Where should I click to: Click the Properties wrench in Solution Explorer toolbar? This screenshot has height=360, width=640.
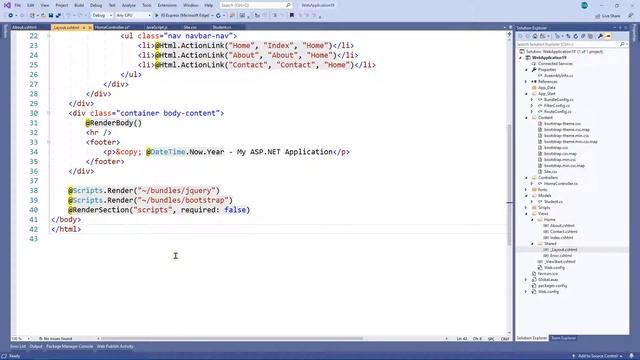coord(600,36)
